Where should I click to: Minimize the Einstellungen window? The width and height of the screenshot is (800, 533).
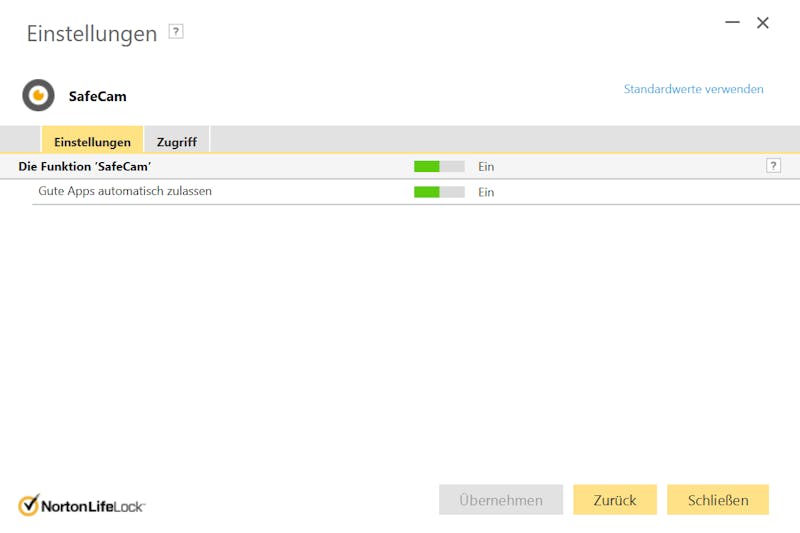[x=732, y=22]
